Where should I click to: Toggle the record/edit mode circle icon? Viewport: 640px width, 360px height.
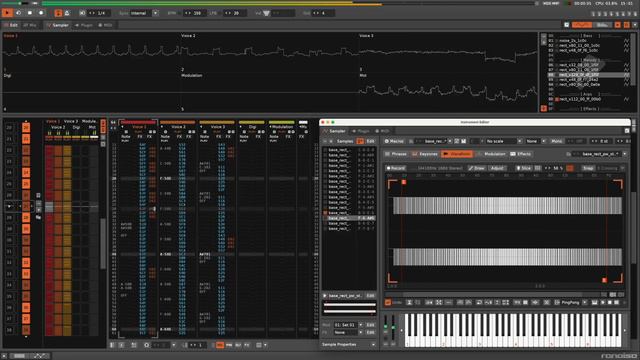(x=41, y=13)
